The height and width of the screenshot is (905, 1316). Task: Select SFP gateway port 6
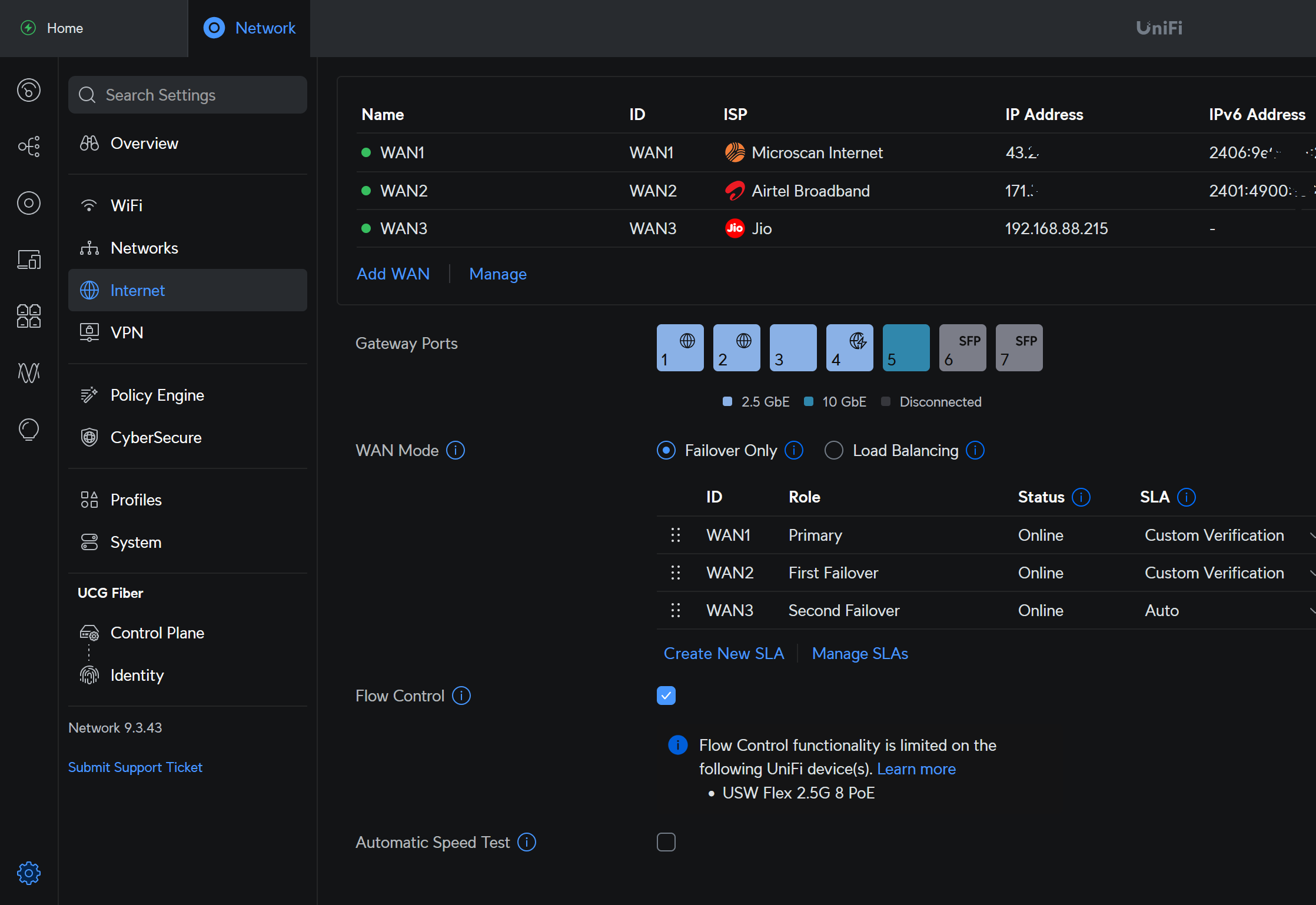point(963,348)
